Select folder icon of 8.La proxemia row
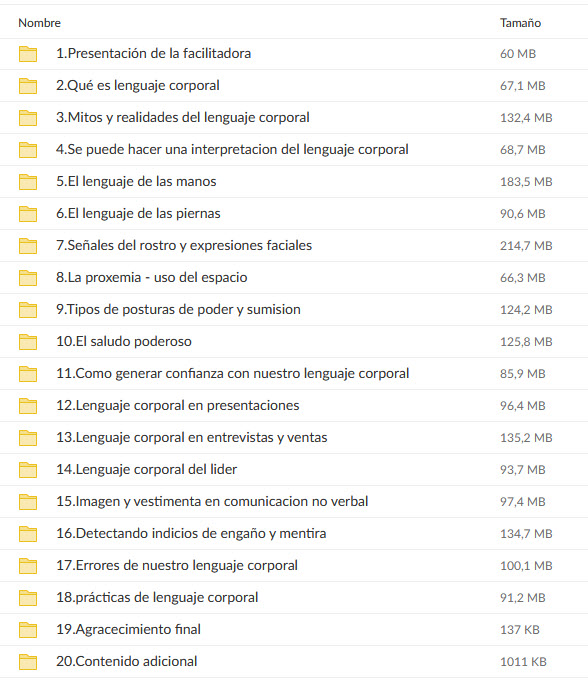 click(x=28, y=278)
